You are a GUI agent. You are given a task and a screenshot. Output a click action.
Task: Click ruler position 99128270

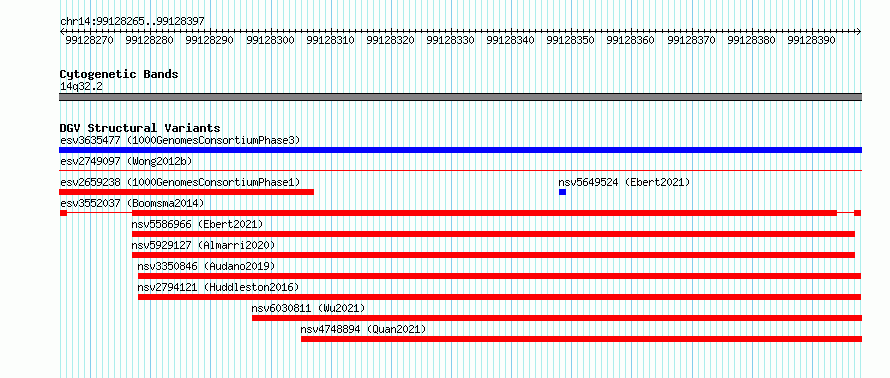click(x=90, y=40)
